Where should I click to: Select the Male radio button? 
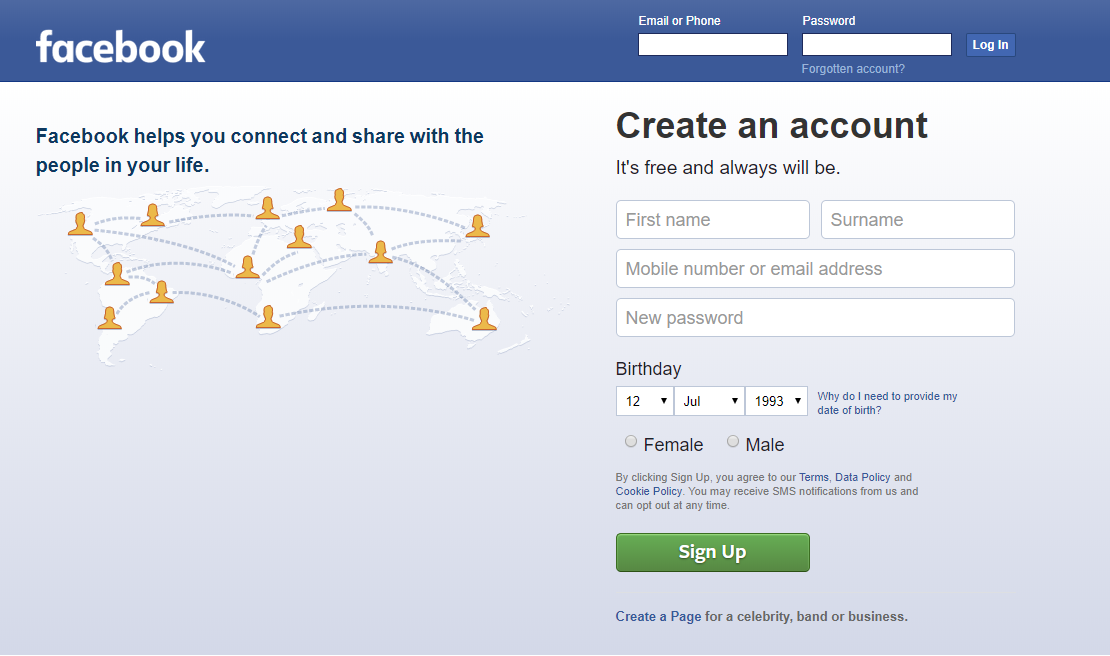coord(733,441)
